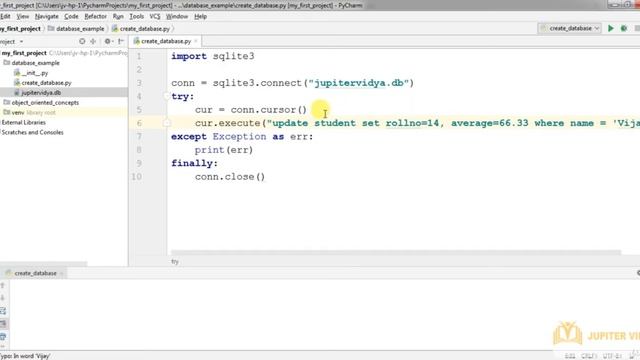The width and height of the screenshot is (640, 360).
Task: Click the jupitervidya.db file icon
Action: (x=17, y=93)
